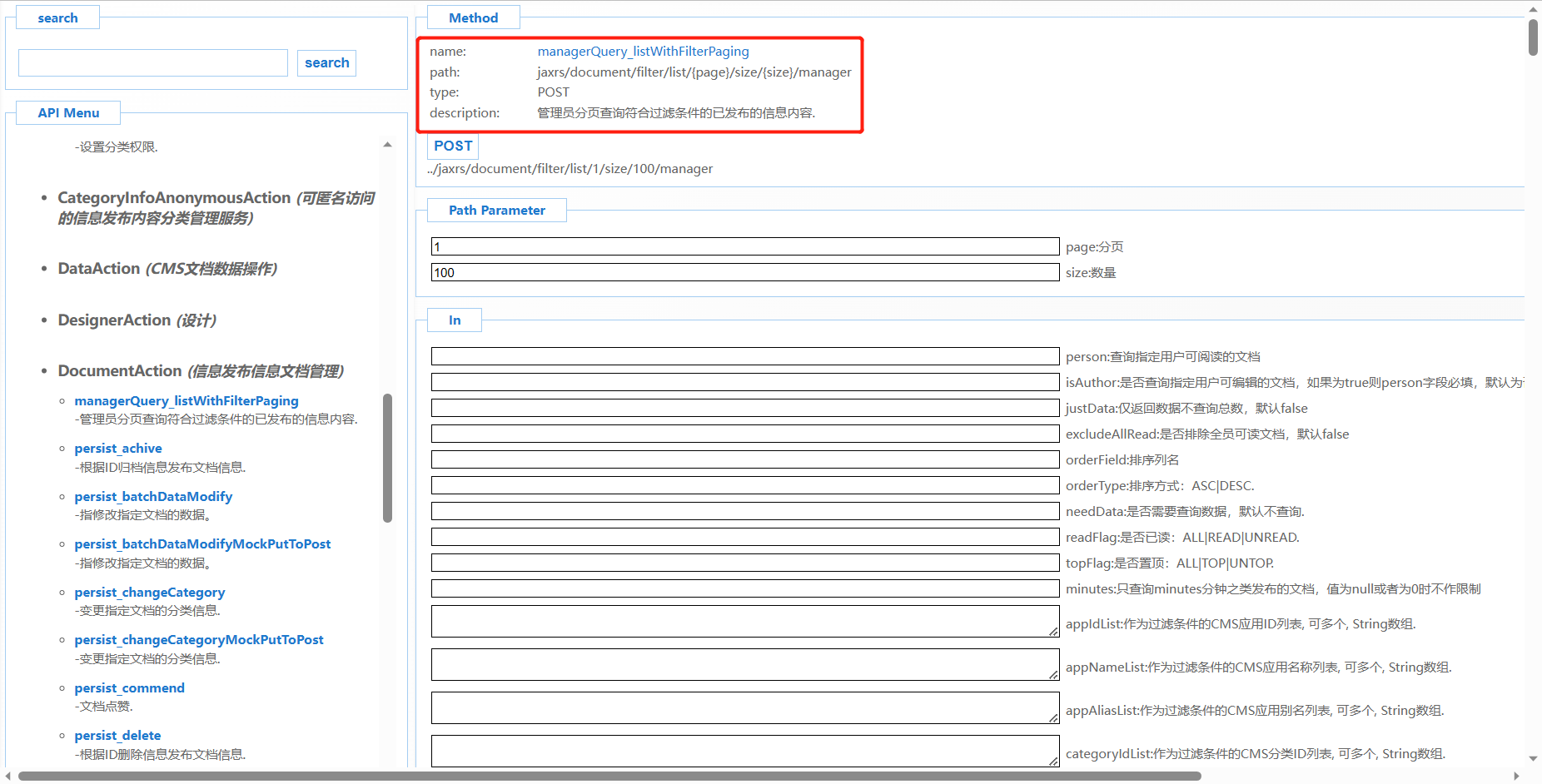This screenshot has height=784, width=1542.
Task: Click the method description text 管理员分页查询符合过滤条件的已发布的信息内容
Action: [x=676, y=113]
